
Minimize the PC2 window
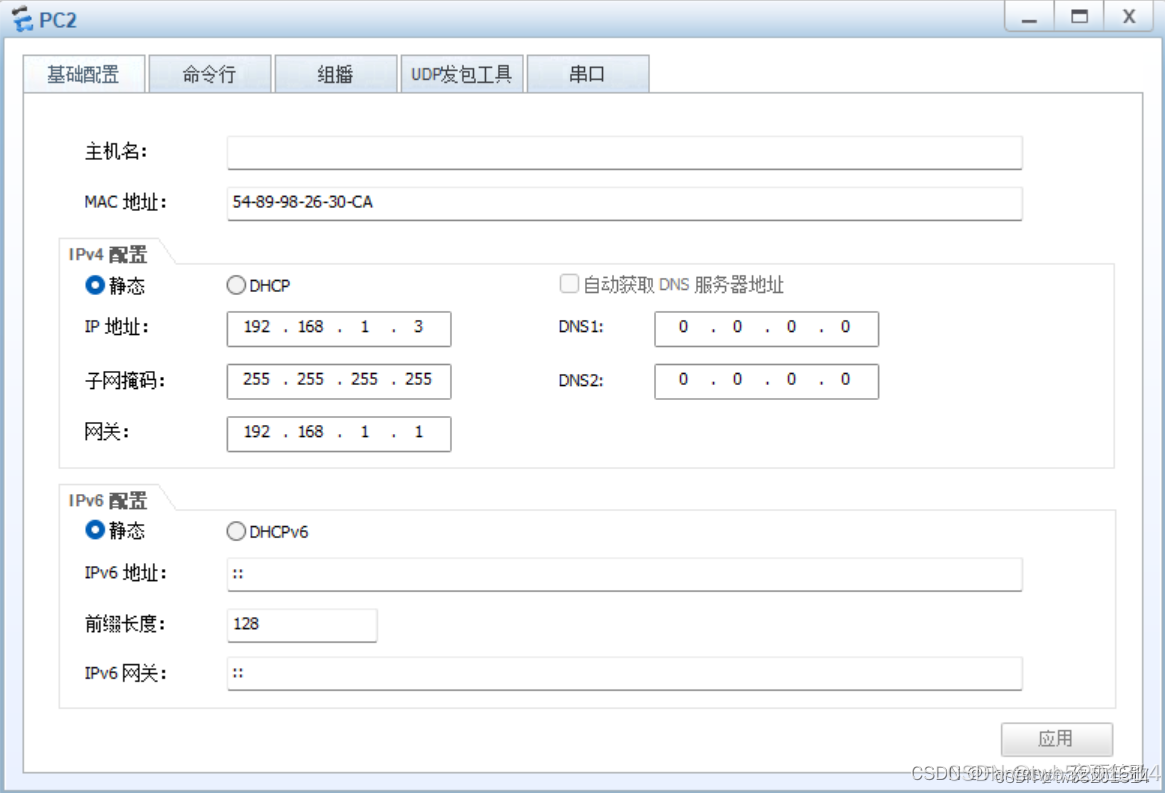[x=1029, y=16]
